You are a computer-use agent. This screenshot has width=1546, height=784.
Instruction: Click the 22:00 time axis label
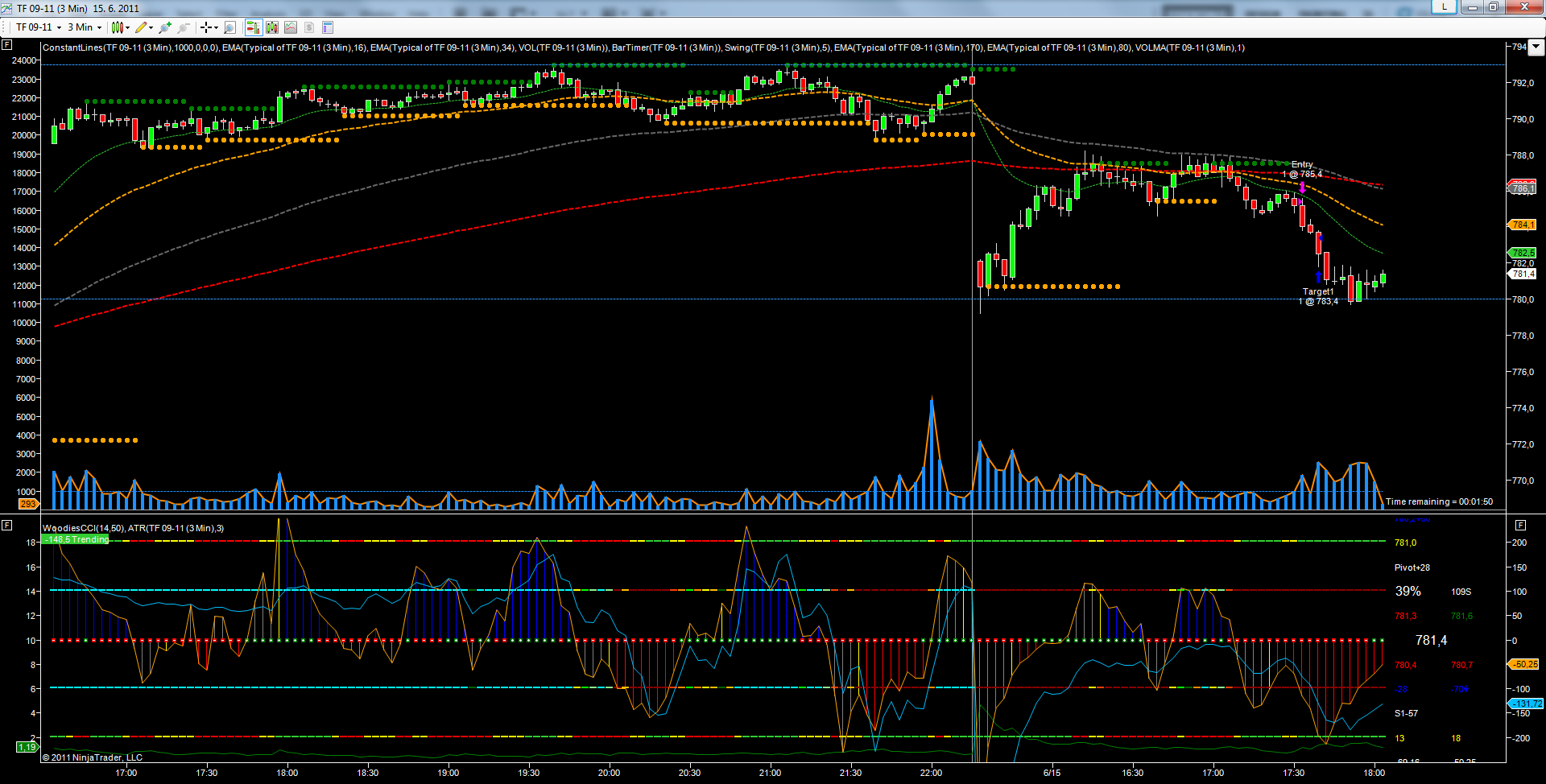coord(931,773)
